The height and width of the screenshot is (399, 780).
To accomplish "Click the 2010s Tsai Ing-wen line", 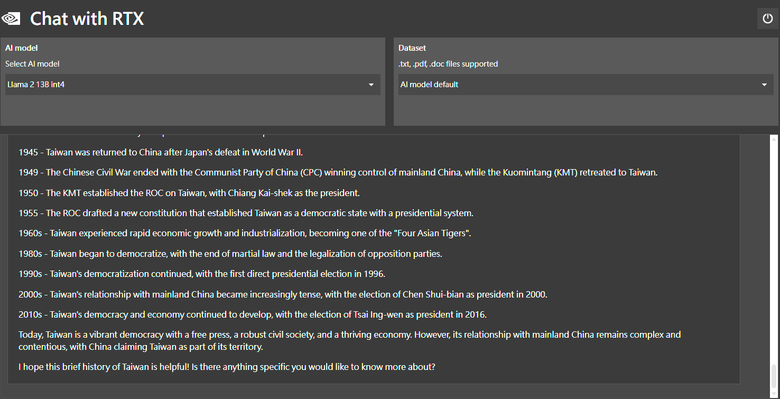I will tap(252, 314).
